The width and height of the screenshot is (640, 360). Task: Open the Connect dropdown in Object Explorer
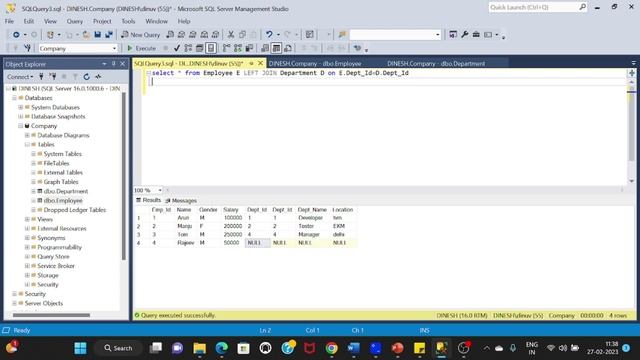point(20,77)
